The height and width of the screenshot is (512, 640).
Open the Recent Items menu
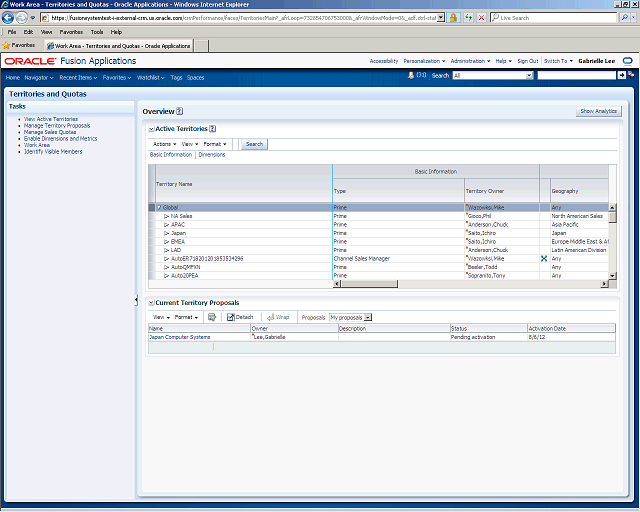tap(78, 78)
